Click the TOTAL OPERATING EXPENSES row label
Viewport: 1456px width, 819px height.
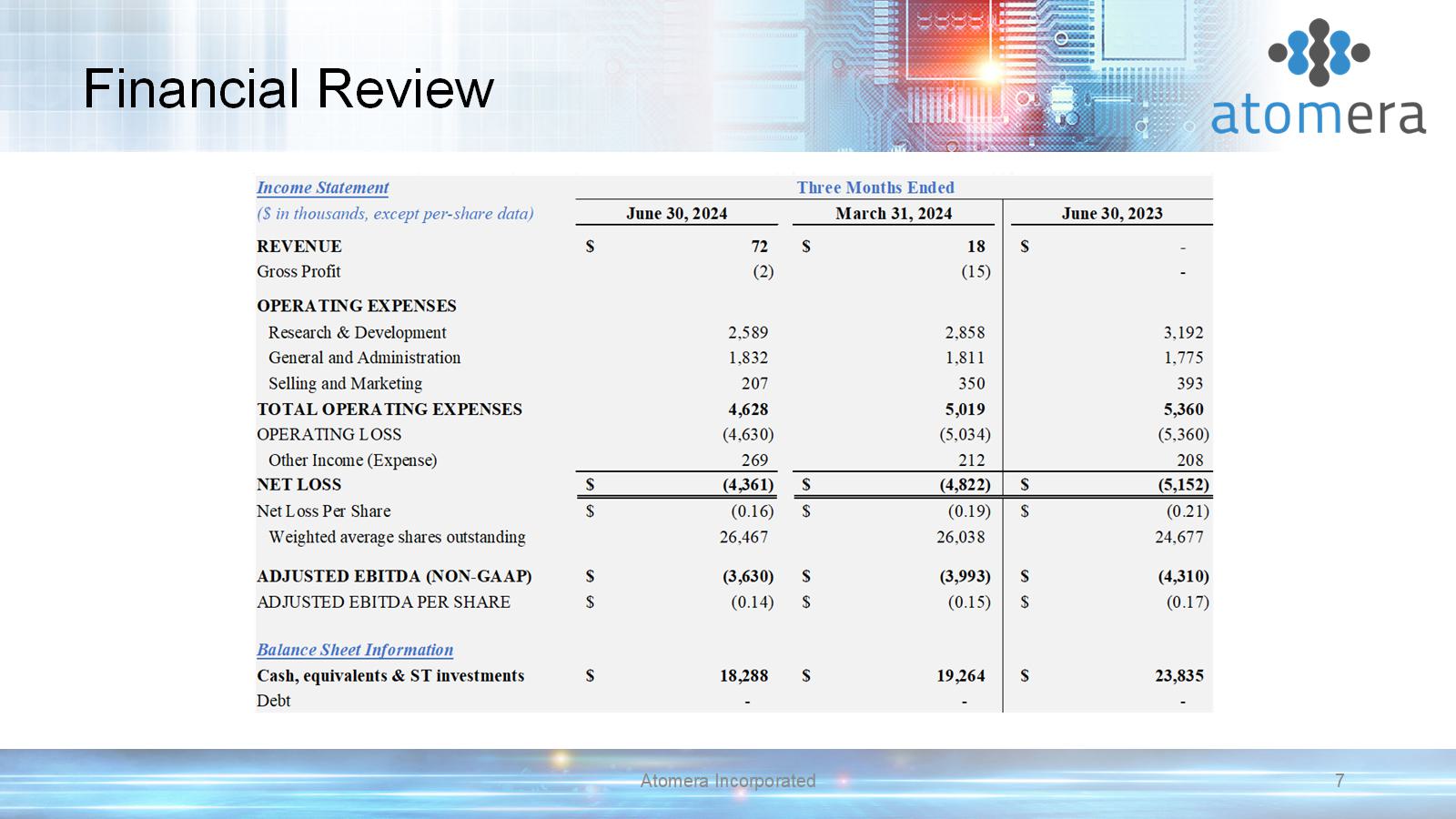pyautogui.click(x=389, y=409)
